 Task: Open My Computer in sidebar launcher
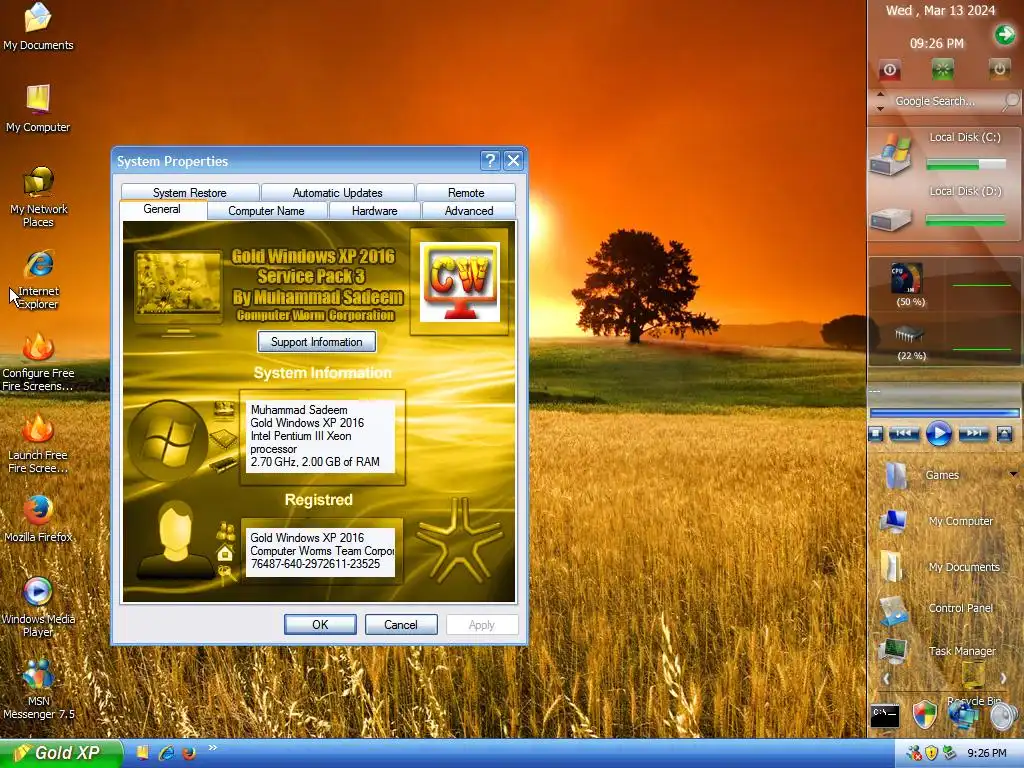(x=893, y=521)
